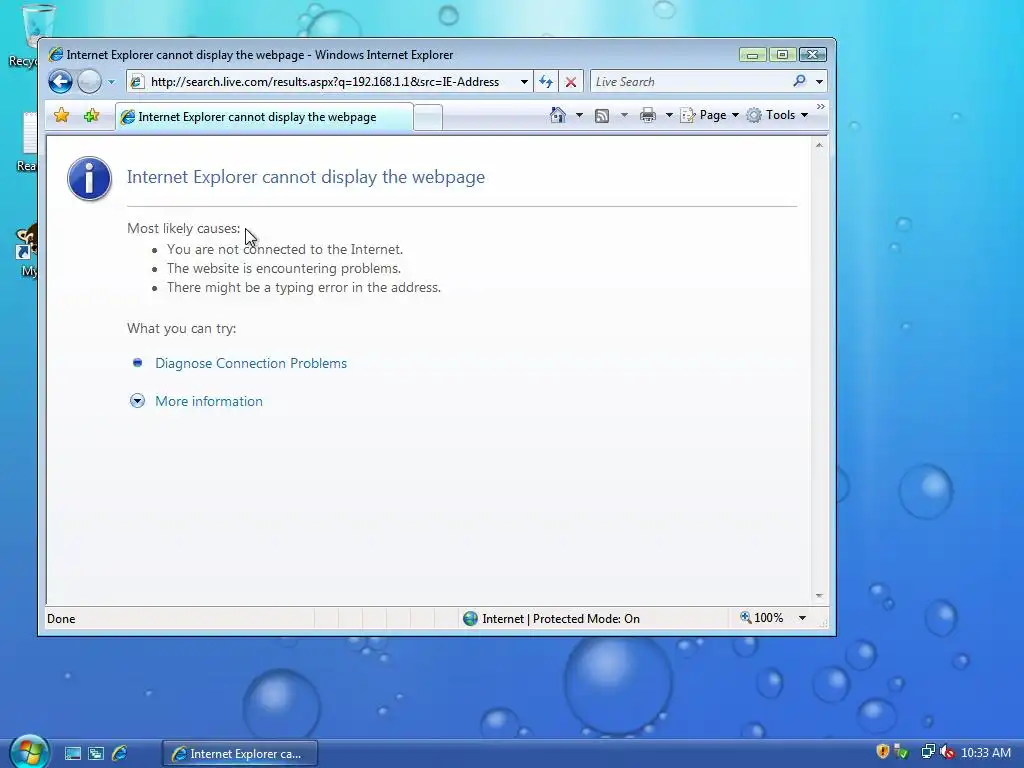Click the 100% zoom level button

761,618
